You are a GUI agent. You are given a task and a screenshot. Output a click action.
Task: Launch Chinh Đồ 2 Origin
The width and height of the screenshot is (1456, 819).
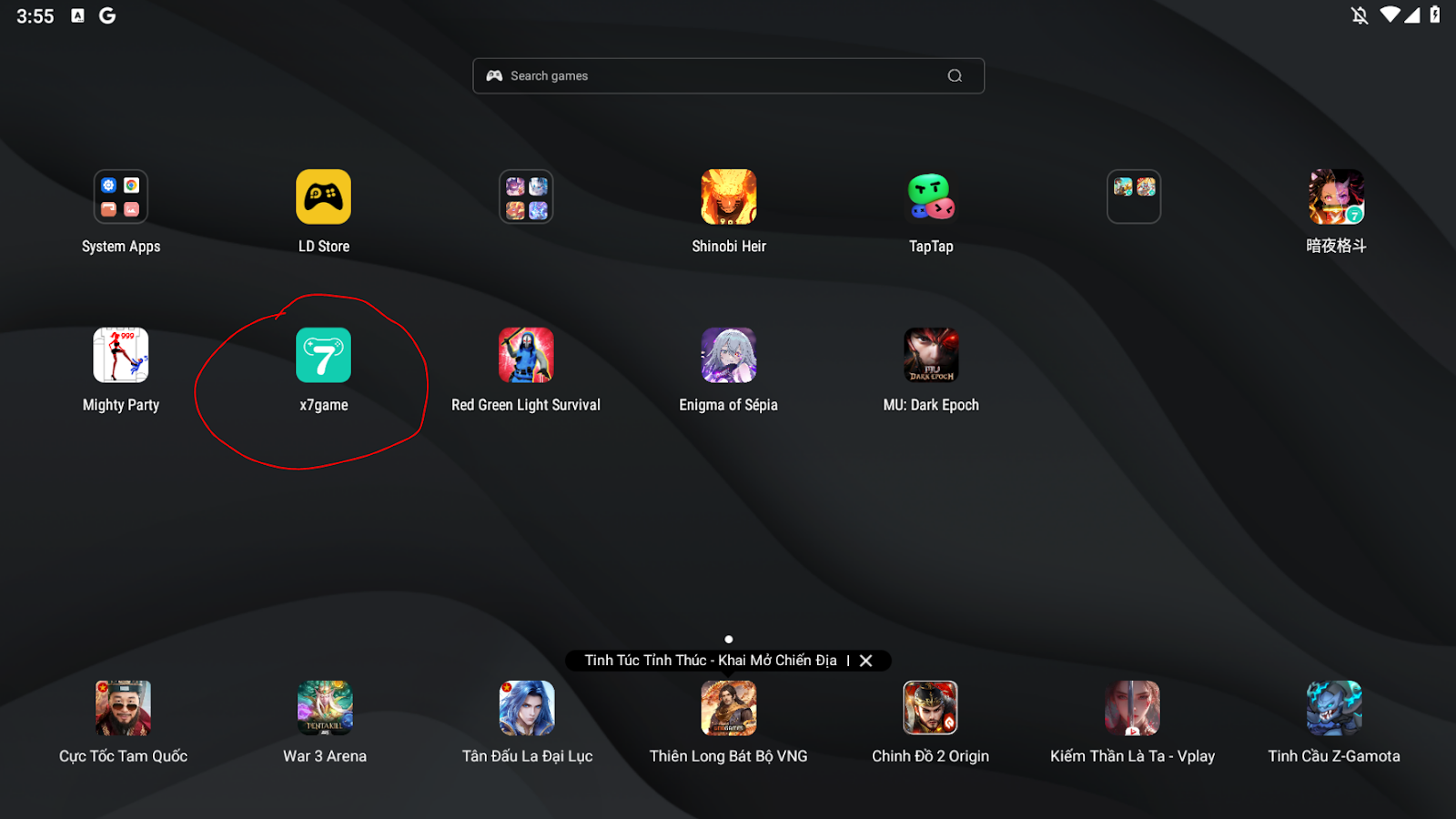coord(930,708)
